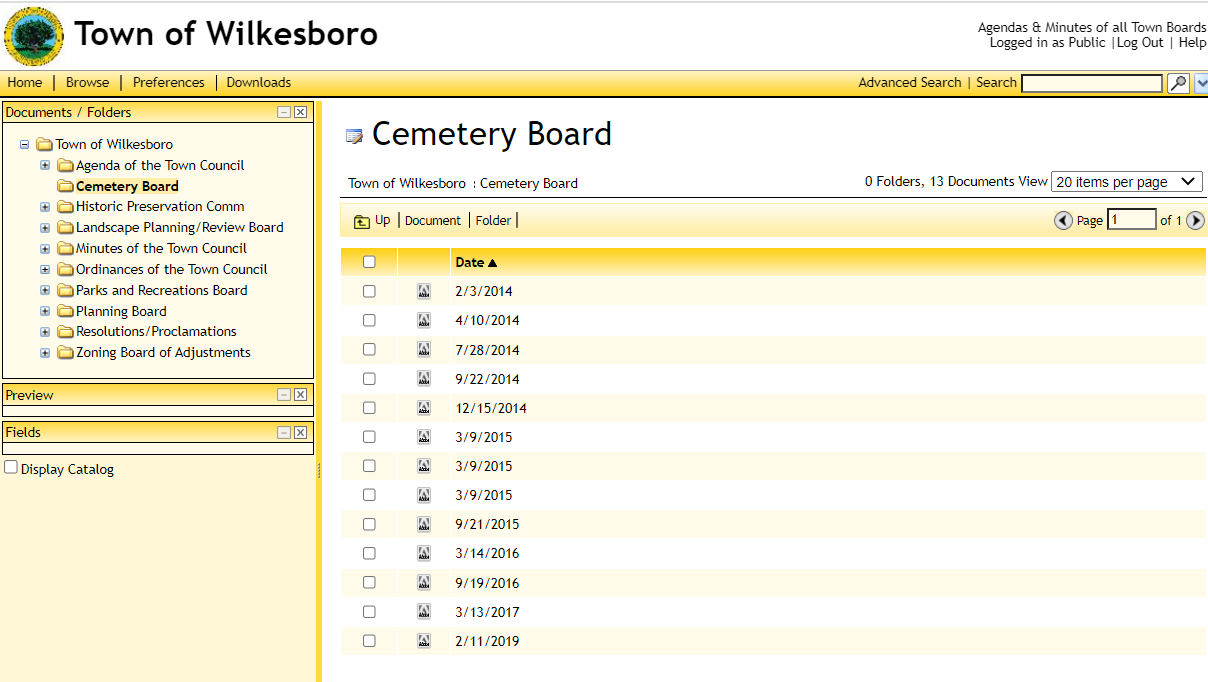The width and height of the screenshot is (1208, 682).
Task: Click the Log Out link
Action: click(x=1140, y=43)
